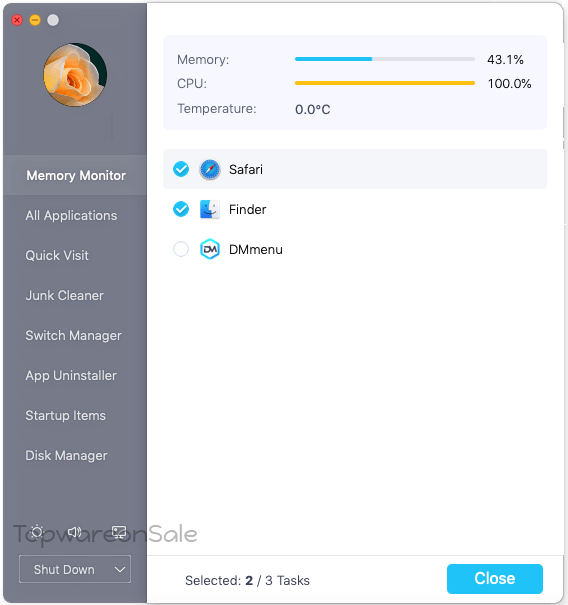The height and width of the screenshot is (605, 568).
Task: Navigate to App Uninstaller
Action: (x=71, y=376)
